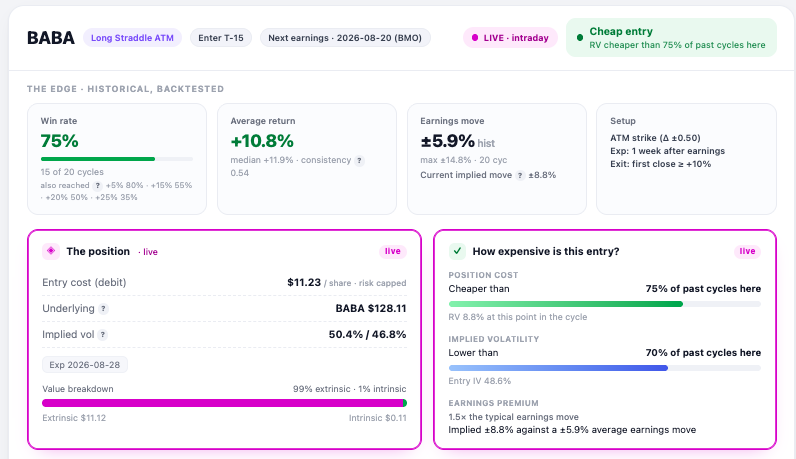Click 'ATM strike (Δ ±0.50)' line
Screen dimensions: 796x459
click(x=655, y=138)
